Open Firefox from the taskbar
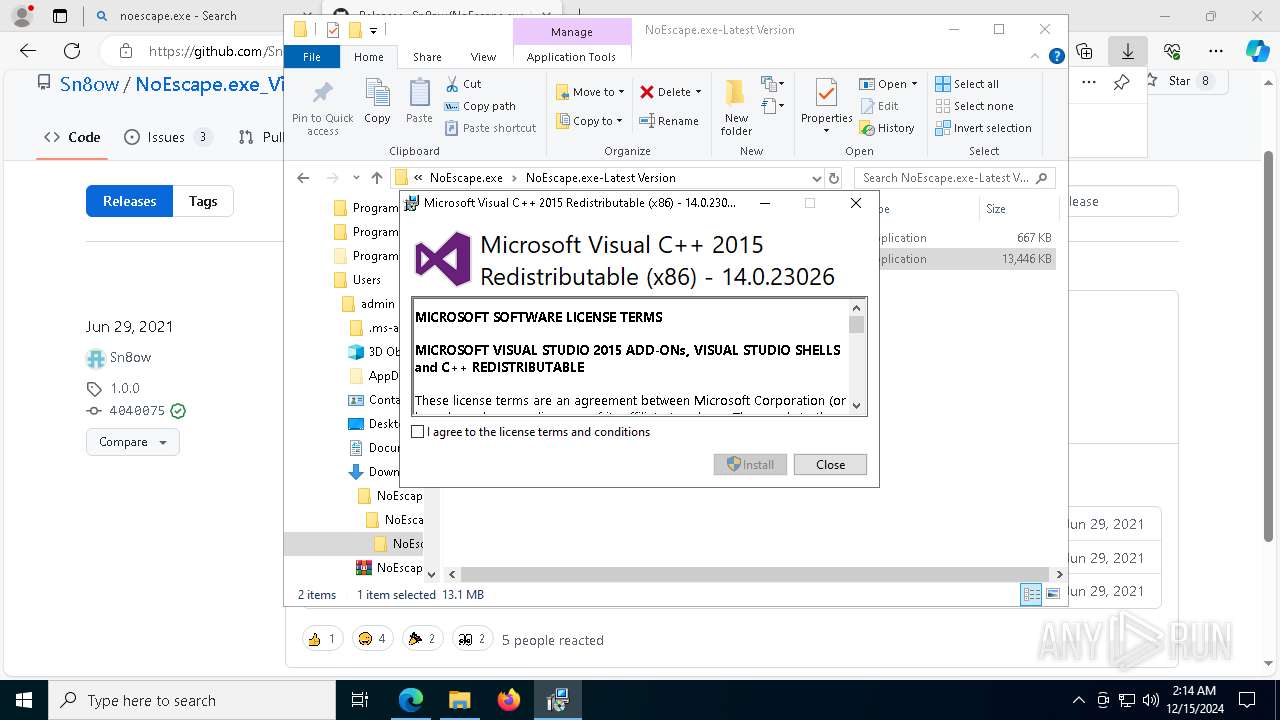Screen dimensions: 1280x720 (x=508, y=700)
